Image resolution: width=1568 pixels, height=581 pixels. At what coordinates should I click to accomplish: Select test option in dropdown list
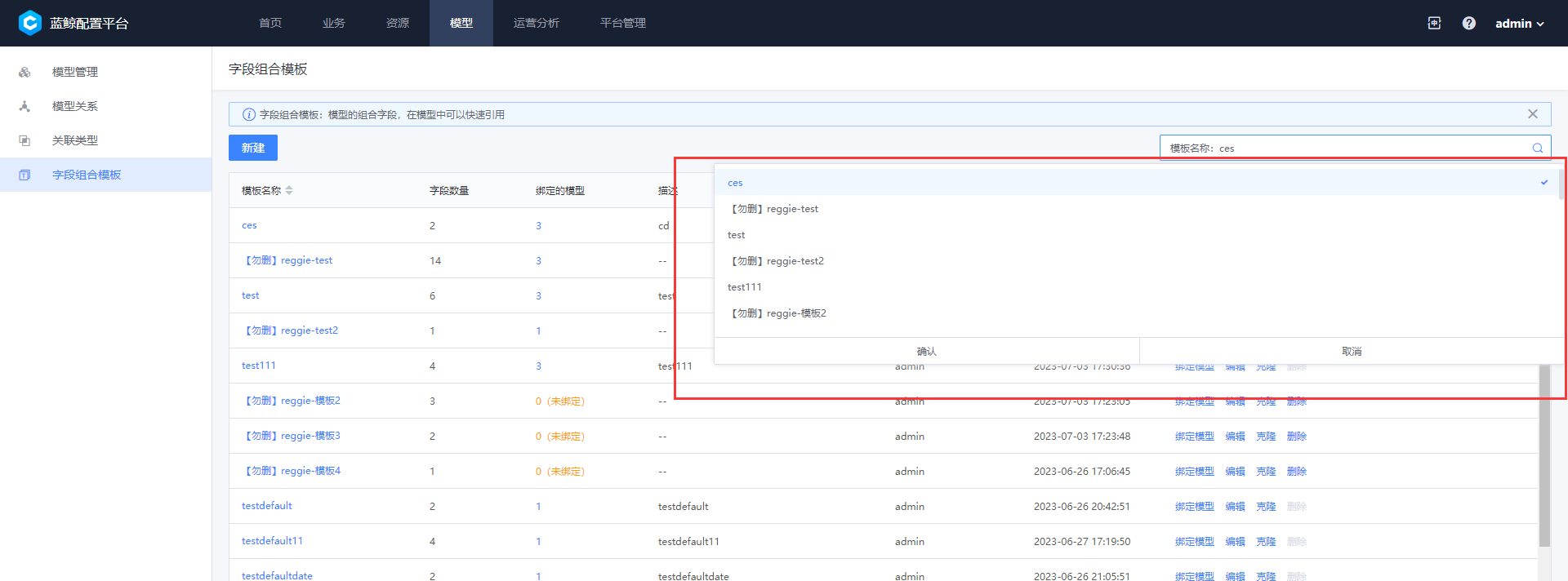pos(1135,234)
